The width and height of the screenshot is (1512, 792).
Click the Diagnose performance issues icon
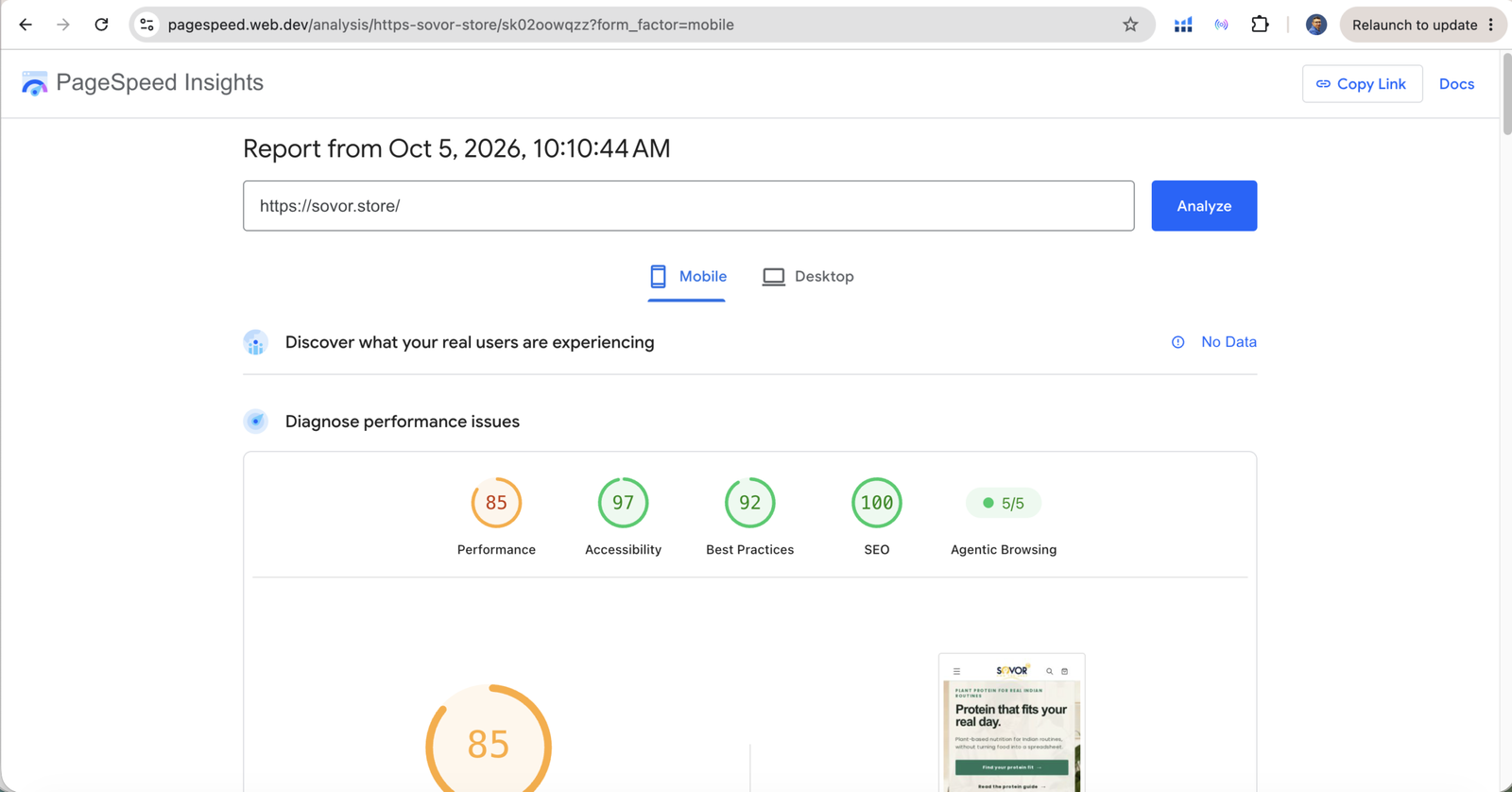click(x=255, y=422)
